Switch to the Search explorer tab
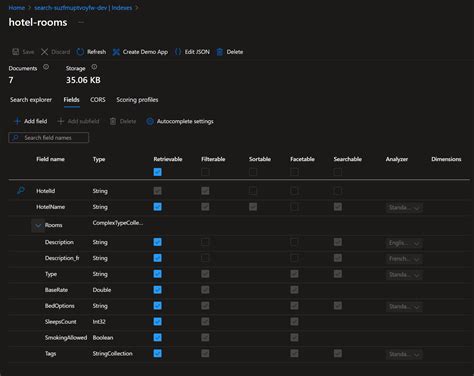This screenshot has height=376, width=474. pyautogui.click(x=31, y=100)
